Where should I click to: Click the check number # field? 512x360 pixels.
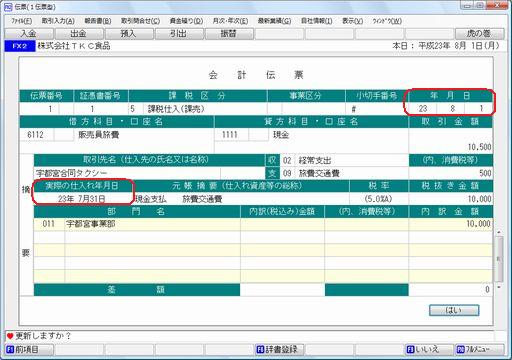pyautogui.click(x=377, y=109)
